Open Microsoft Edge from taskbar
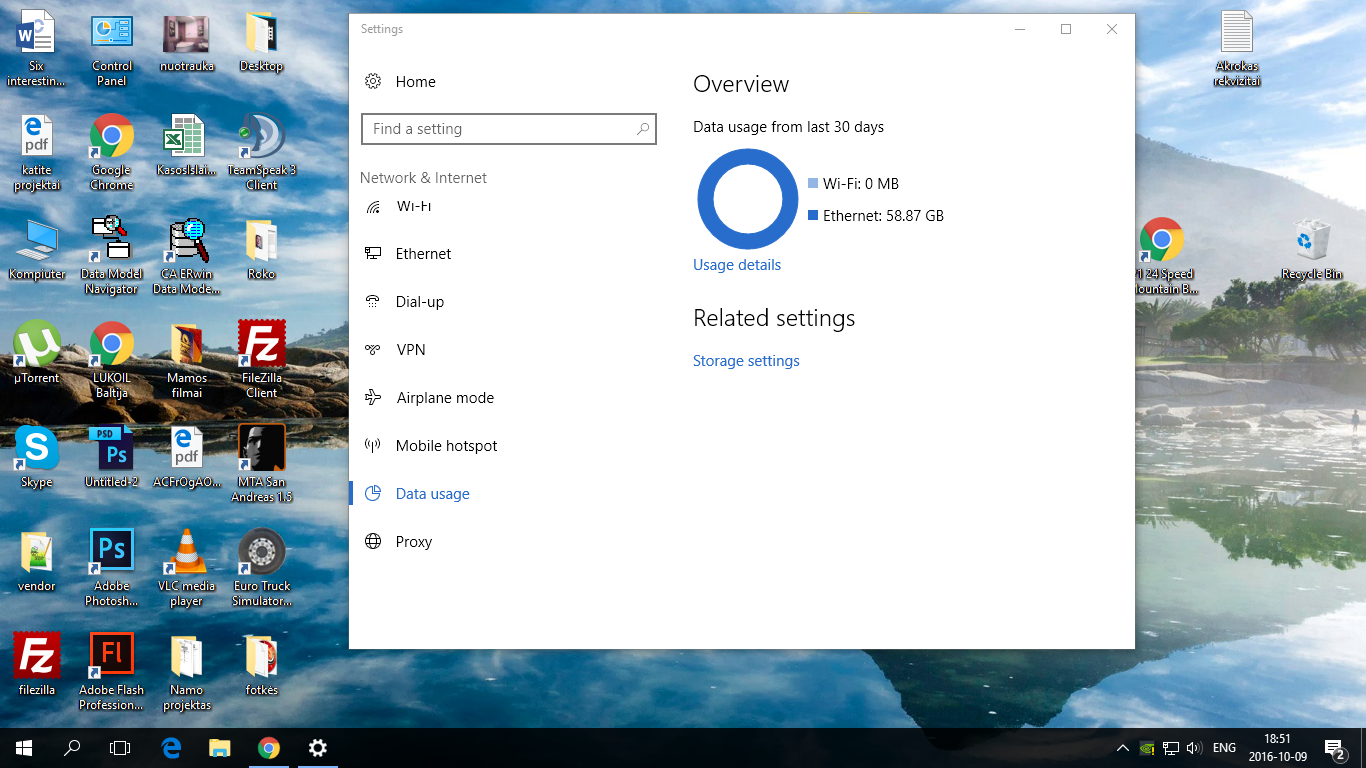The width and height of the screenshot is (1366, 768). coord(172,748)
